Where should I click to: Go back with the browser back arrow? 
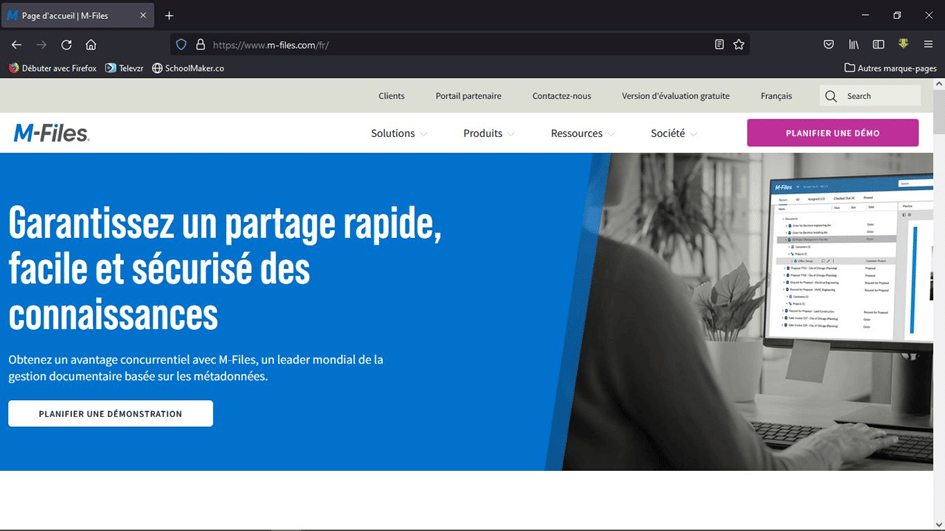point(16,45)
